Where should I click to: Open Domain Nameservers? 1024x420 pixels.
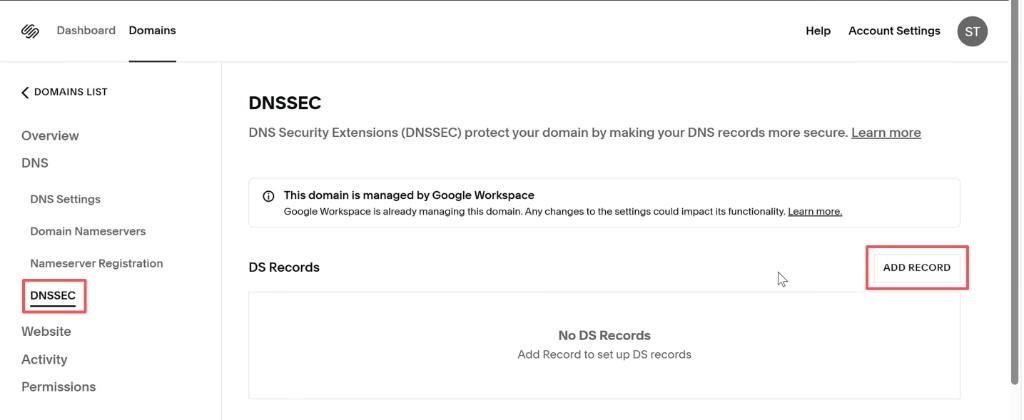click(88, 231)
